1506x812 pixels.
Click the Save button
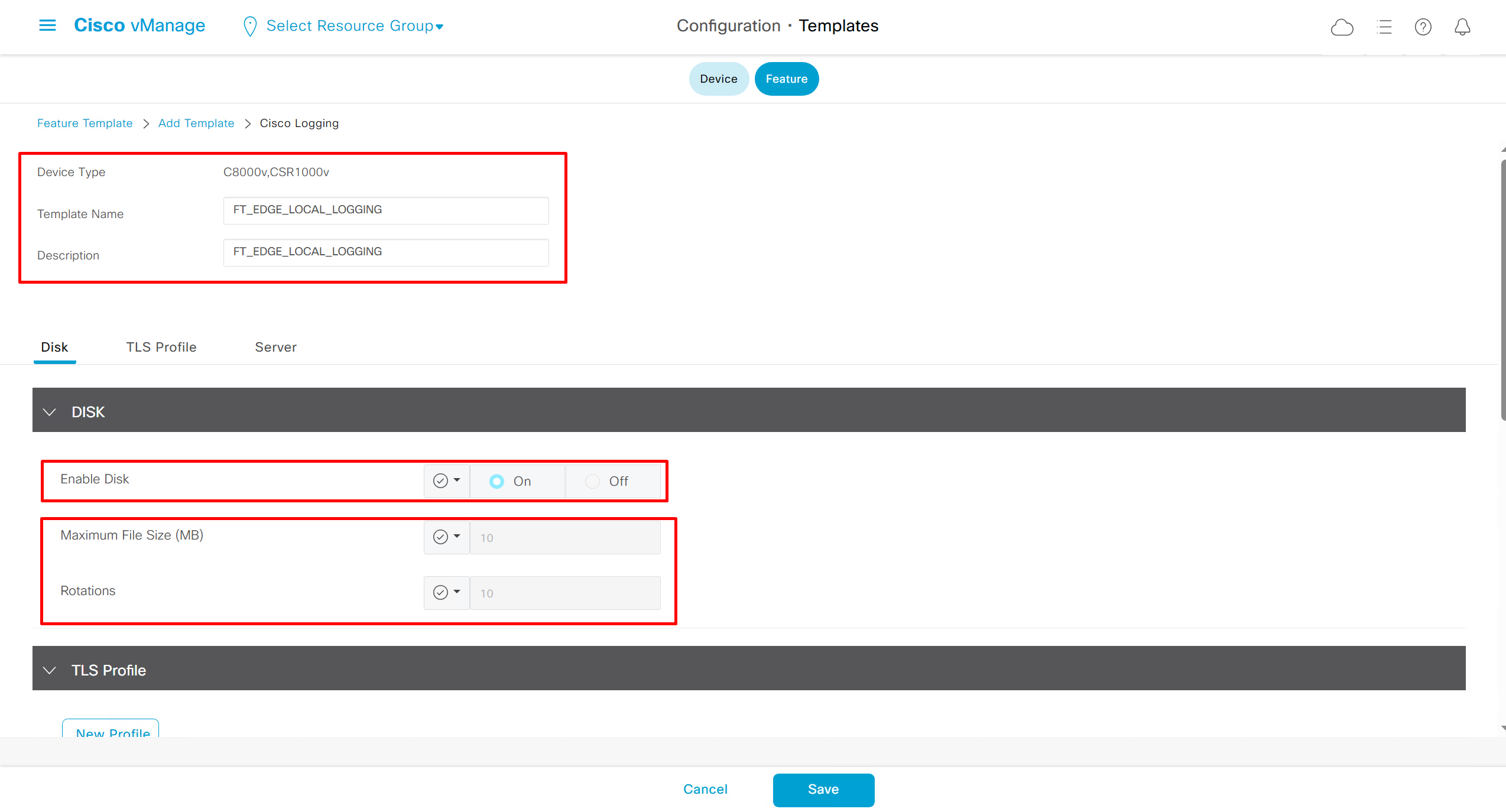[x=823, y=790]
